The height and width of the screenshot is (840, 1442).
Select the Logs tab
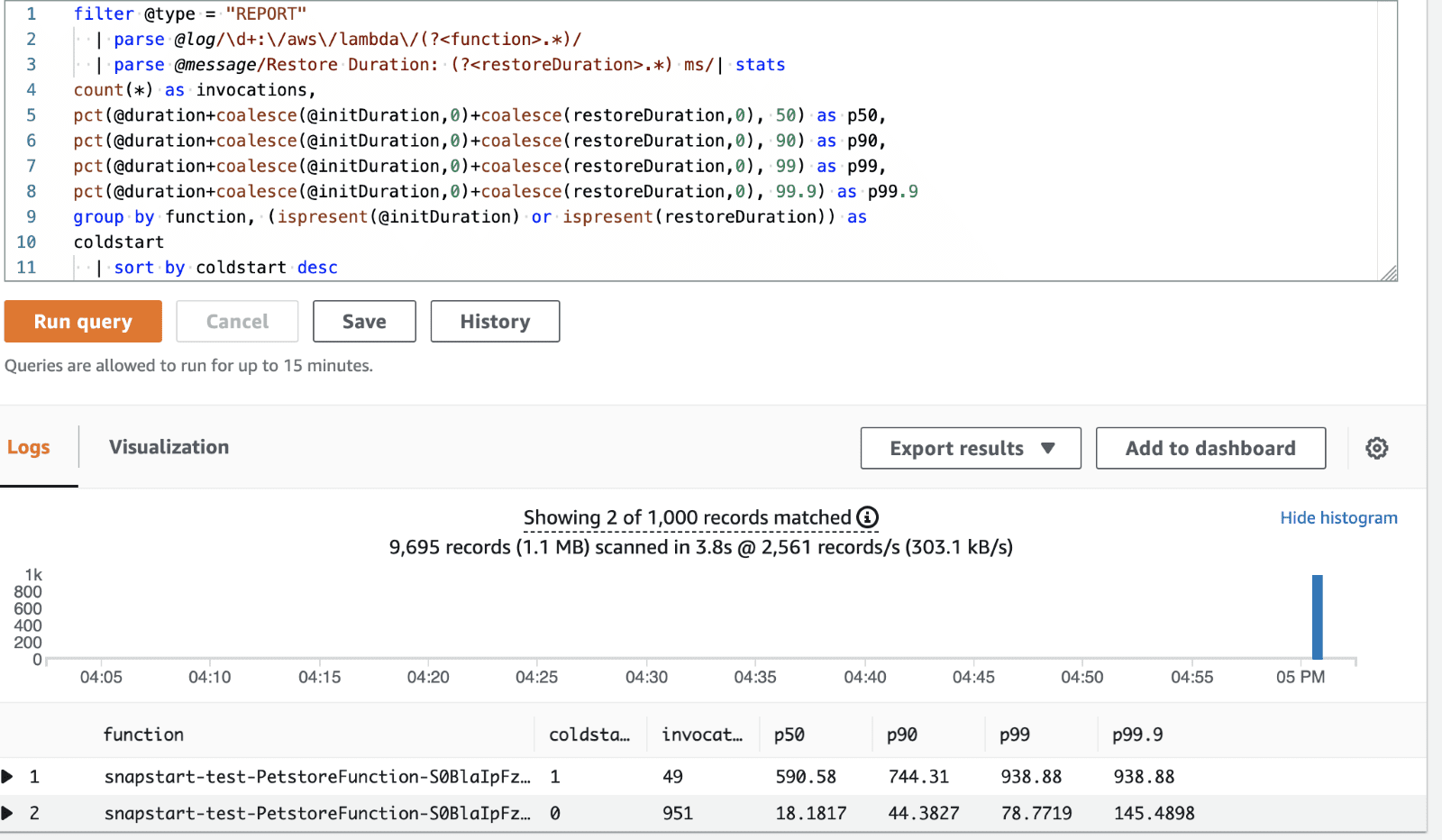coord(29,447)
